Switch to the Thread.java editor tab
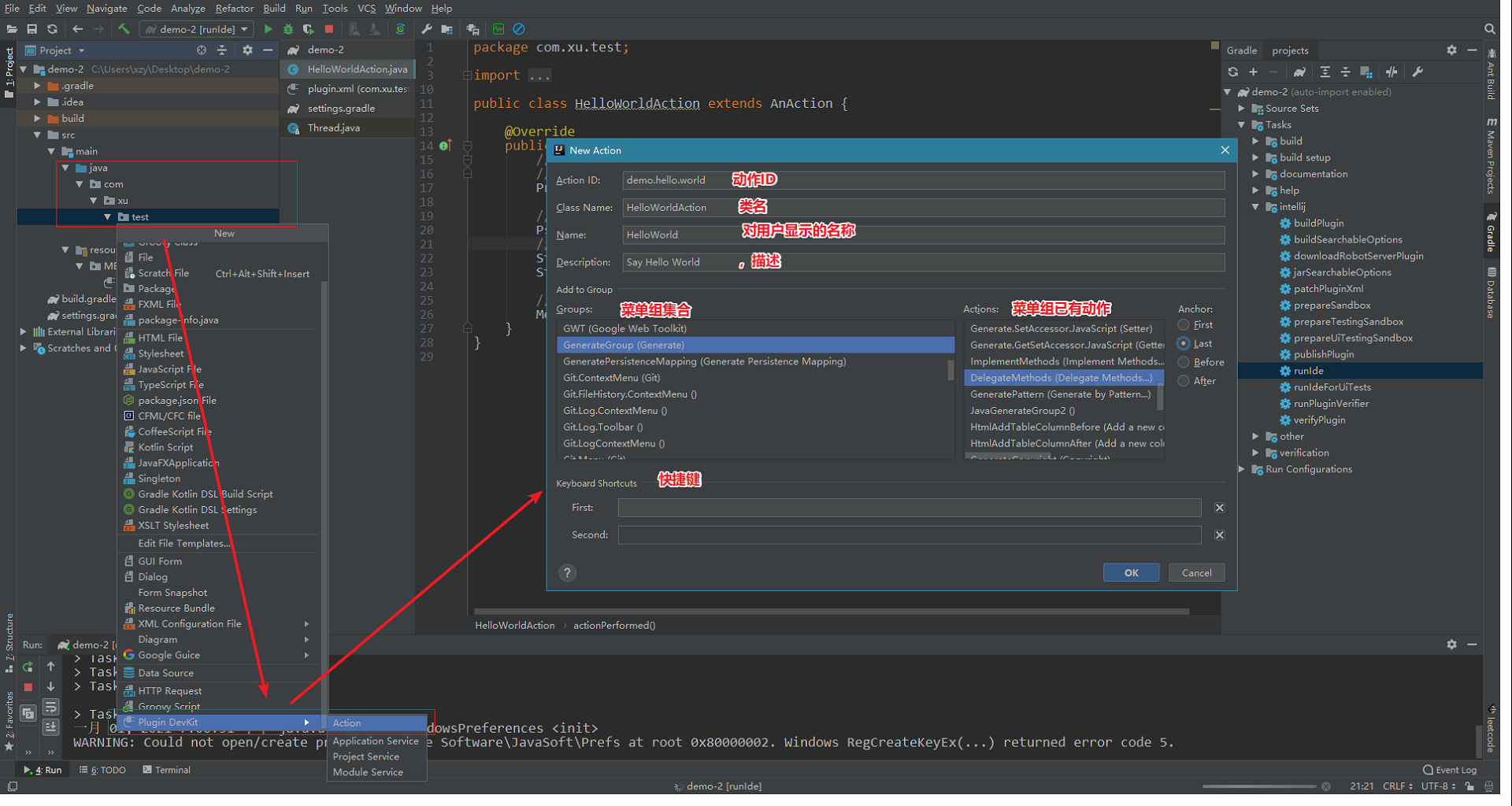The width and height of the screenshot is (1512, 806). pyautogui.click(x=334, y=128)
